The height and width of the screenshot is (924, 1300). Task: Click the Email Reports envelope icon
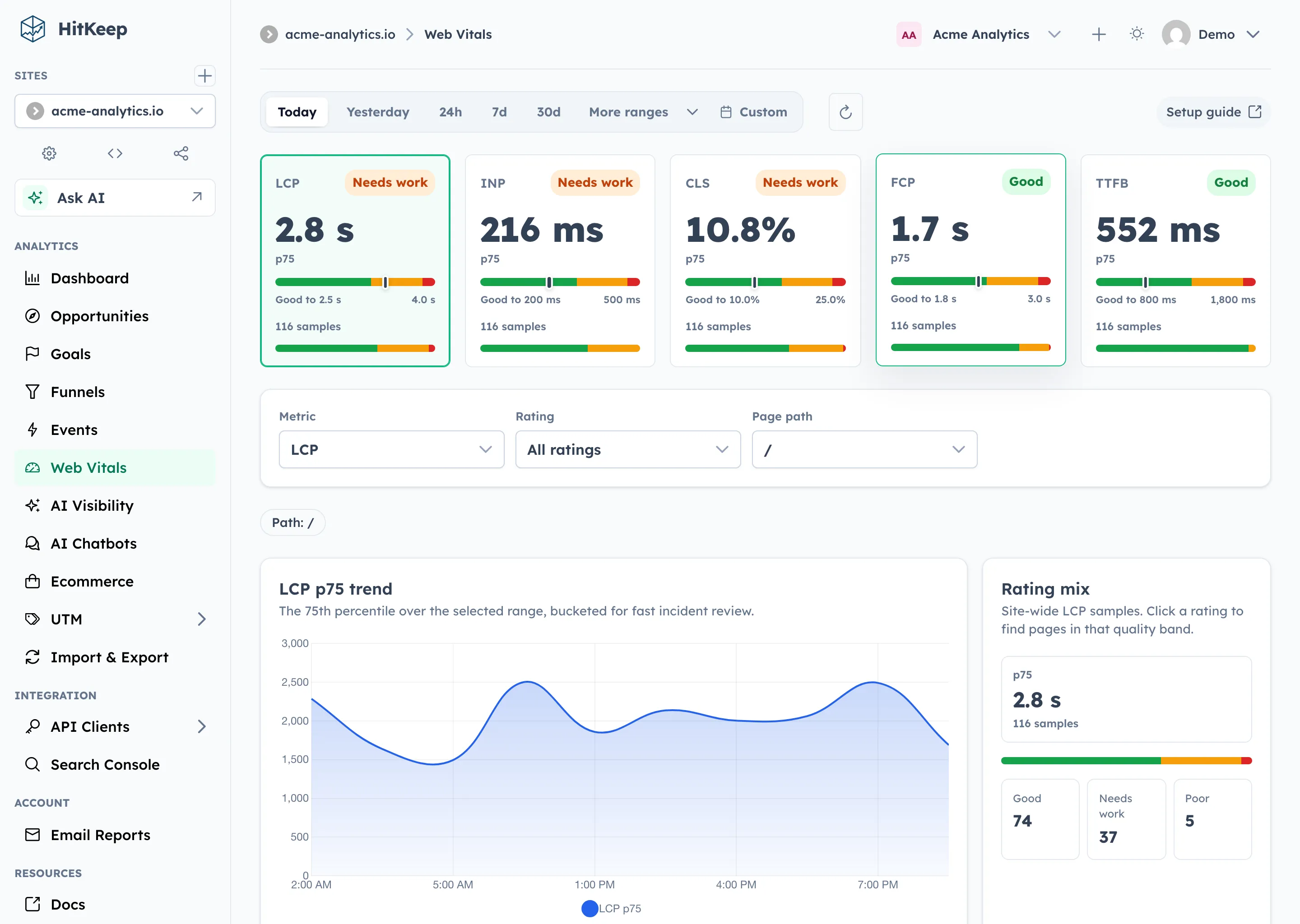tap(32, 835)
